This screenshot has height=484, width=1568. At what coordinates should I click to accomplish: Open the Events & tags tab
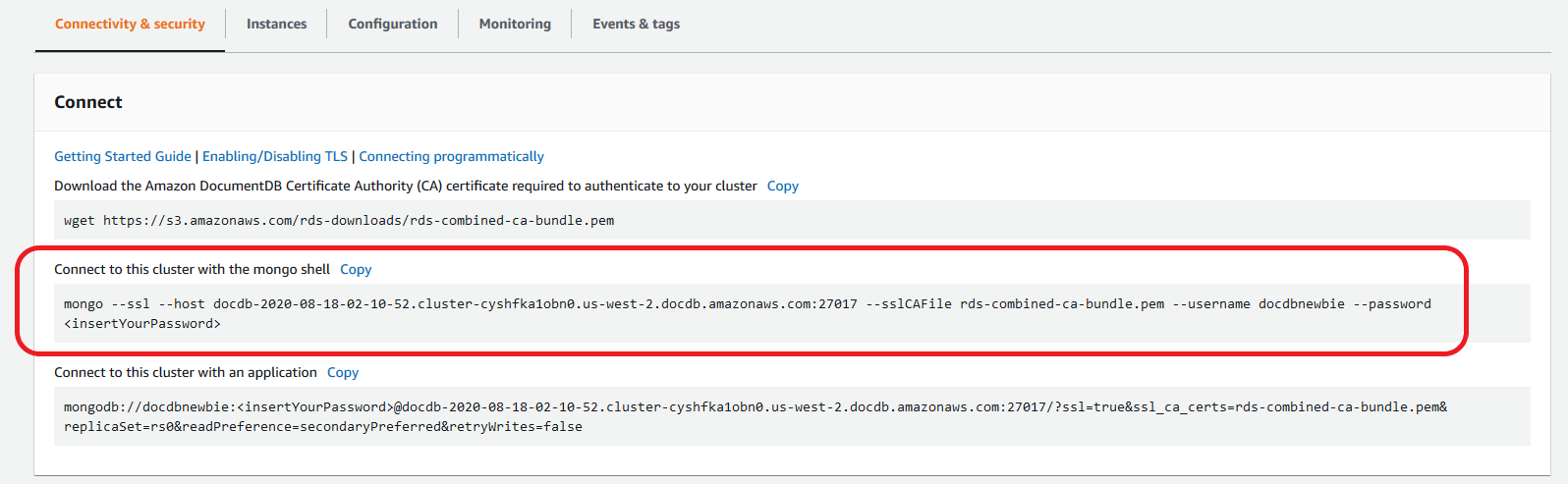(x=636, y=24)
